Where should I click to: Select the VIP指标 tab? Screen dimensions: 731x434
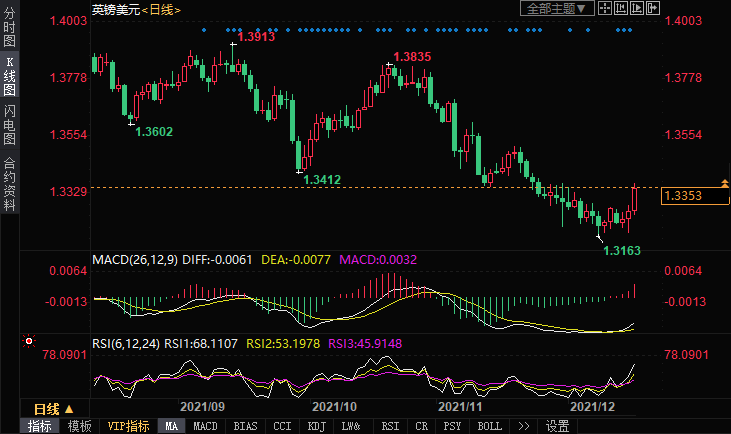[128, 426]
